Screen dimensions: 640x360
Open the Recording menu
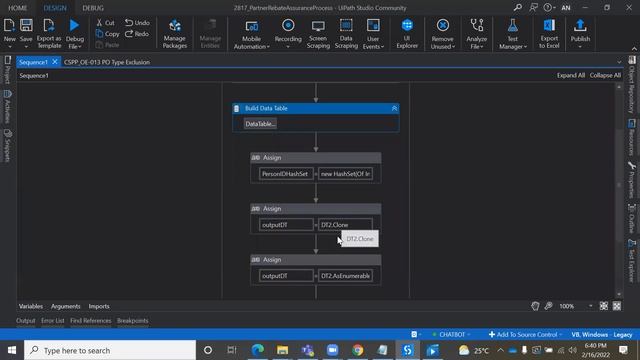pyautogui.click(x=288, y=33)
